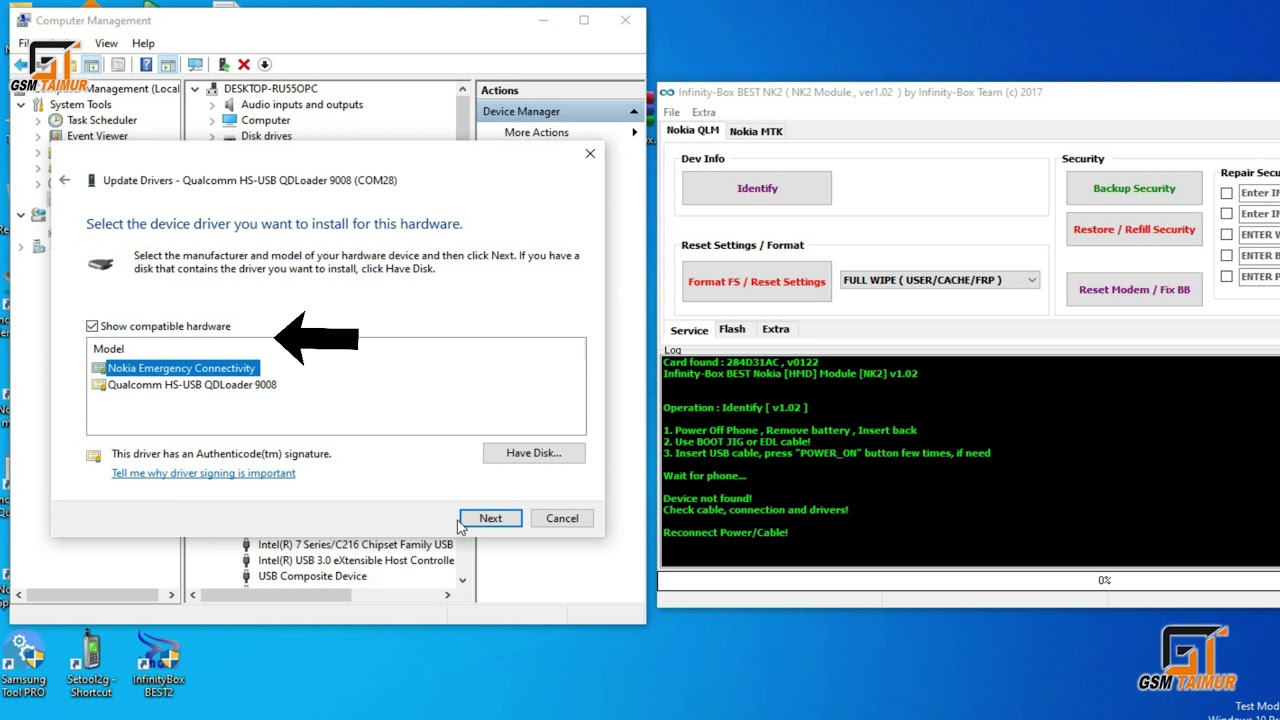The image size is (1280, 720).
Task: Click Restore / Refill Security button
Action: pyautogui.click(x=1134, y=229)
